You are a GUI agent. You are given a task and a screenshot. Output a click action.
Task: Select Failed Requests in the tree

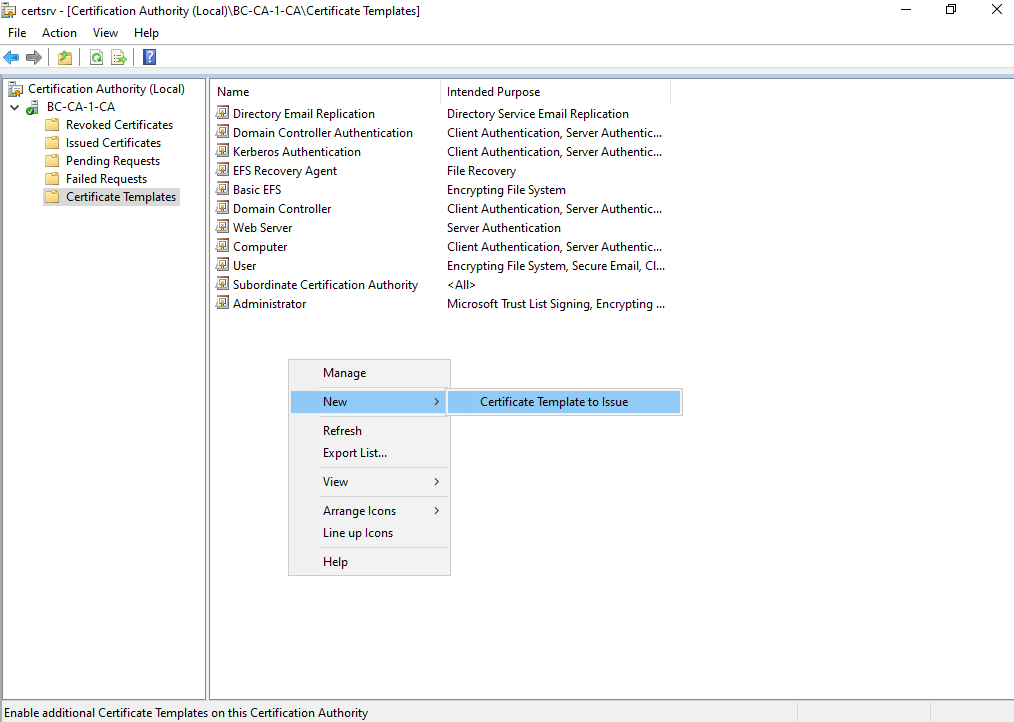tap(106, 179)
